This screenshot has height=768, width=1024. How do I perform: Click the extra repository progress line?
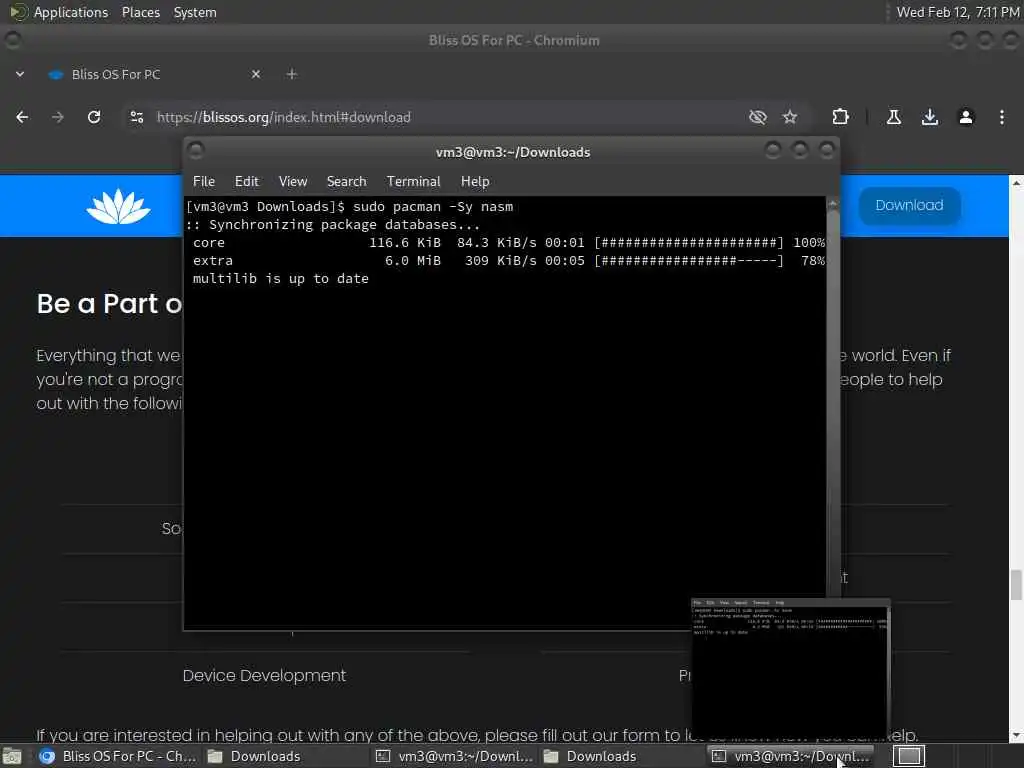pos(508,261)
